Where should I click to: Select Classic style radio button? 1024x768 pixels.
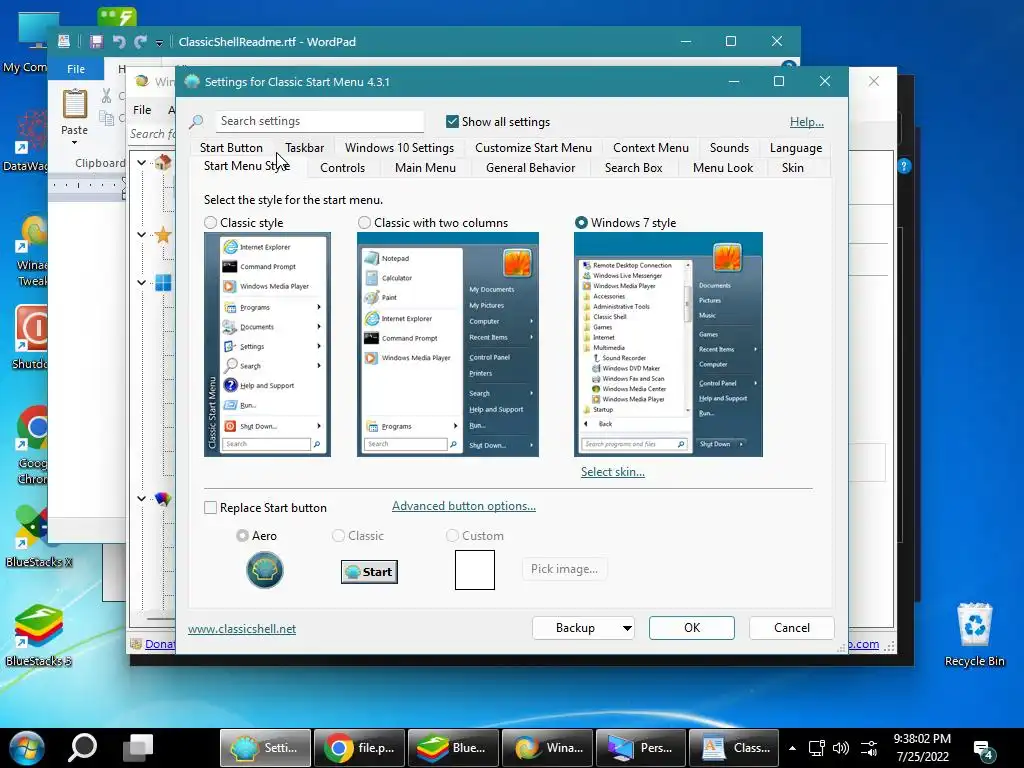pyautogui.click(x=210, y=223)
